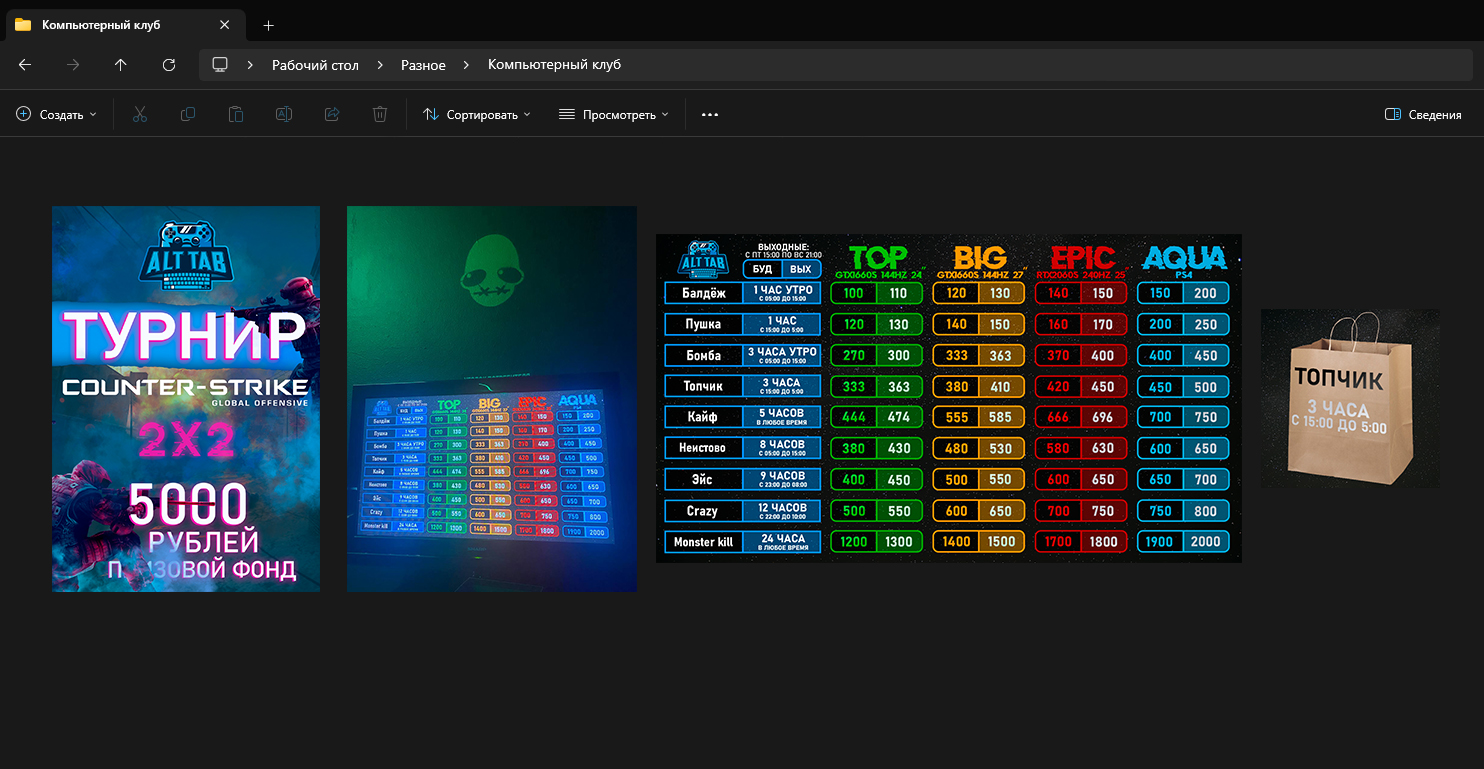Toggle the Сведения details pane
Viewport: 1484px width, 769px height.
click(x=1423, y=115)
